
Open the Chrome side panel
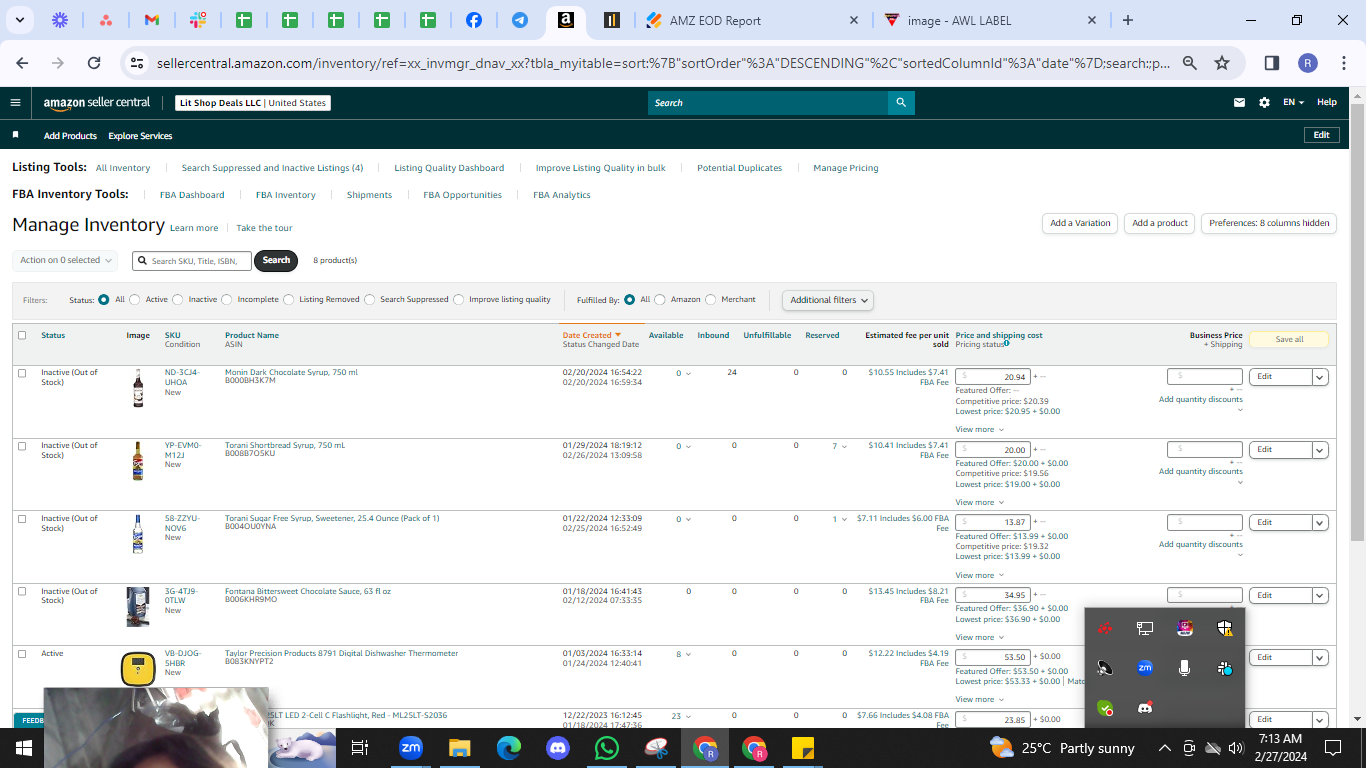click(x=1272, y=63)
